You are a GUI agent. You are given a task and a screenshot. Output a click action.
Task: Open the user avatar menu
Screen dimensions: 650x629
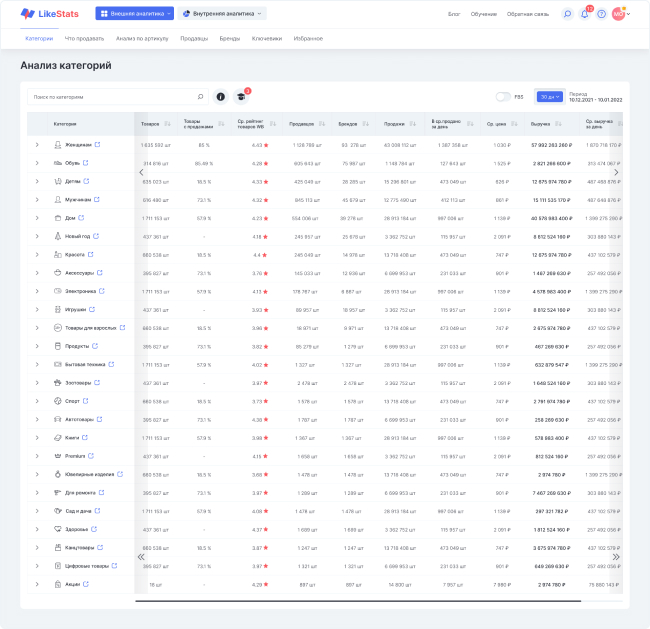coord(621,14)
